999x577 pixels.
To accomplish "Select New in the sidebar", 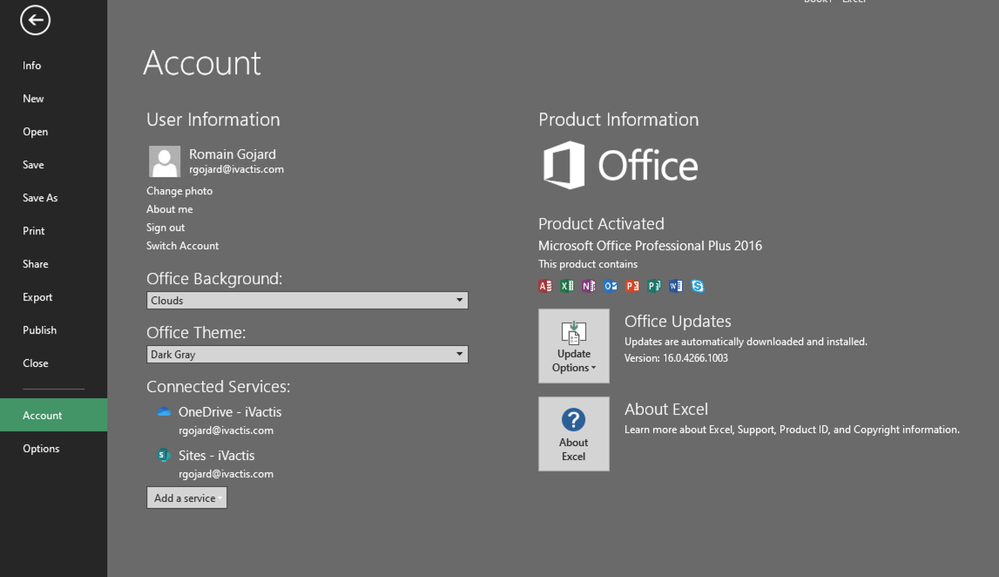I will [x=33, y=99].
